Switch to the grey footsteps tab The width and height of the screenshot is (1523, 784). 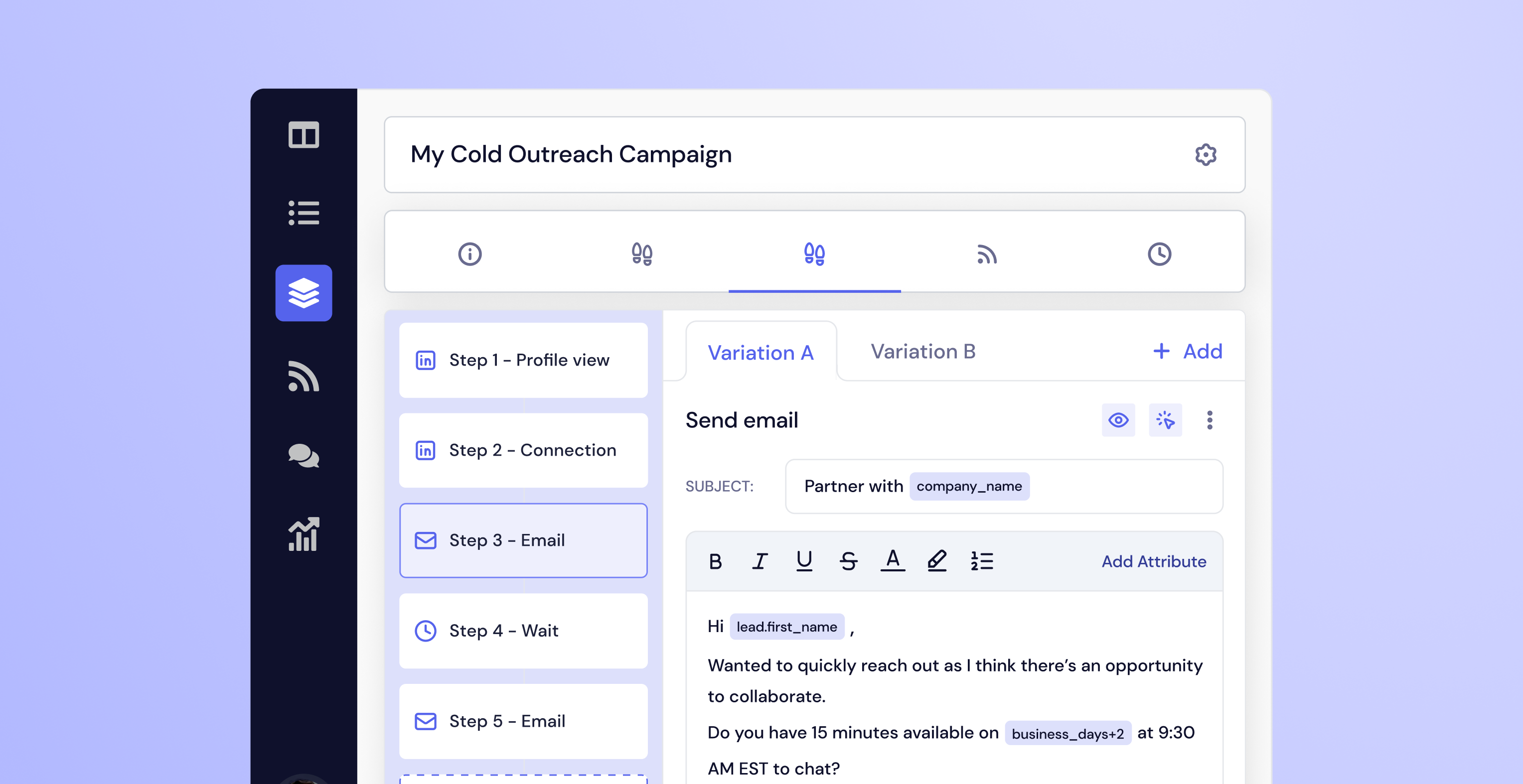pos(642,254)
